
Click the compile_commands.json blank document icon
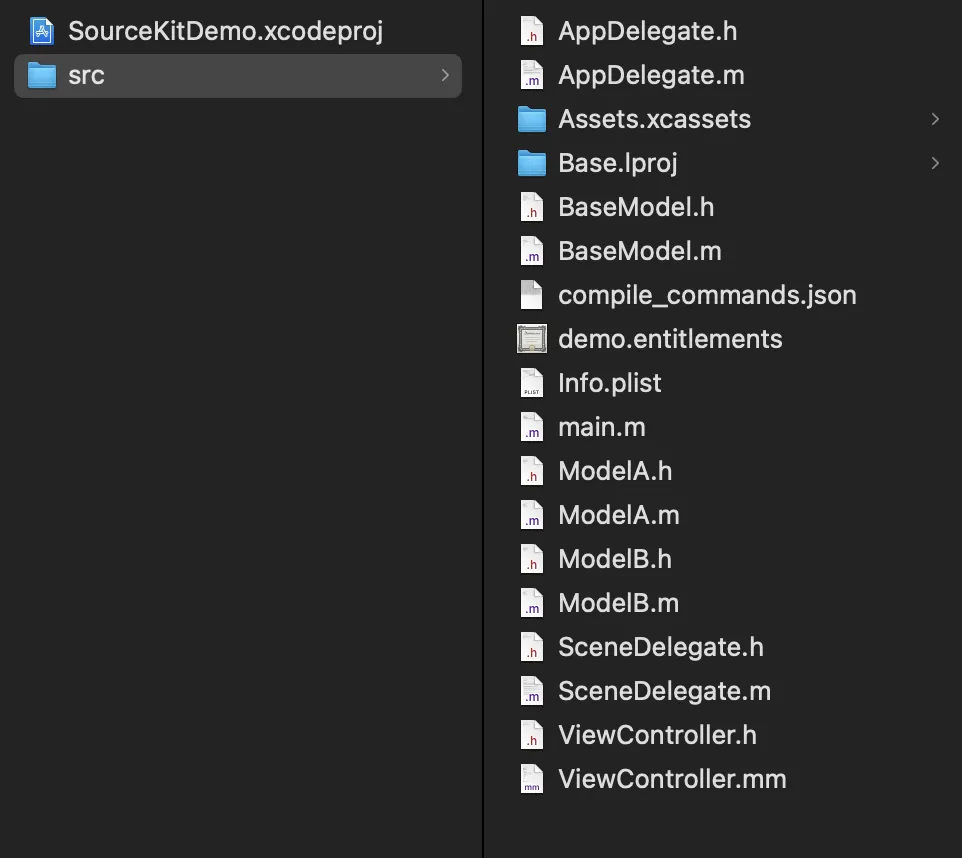tap(532, 295)
